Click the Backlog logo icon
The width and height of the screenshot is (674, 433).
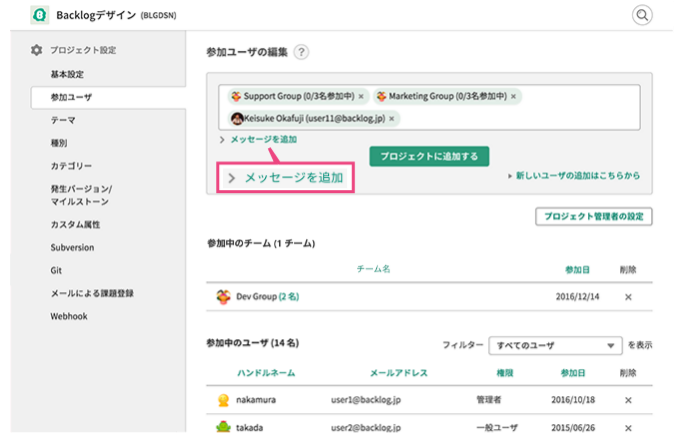[x=40, y=15]
